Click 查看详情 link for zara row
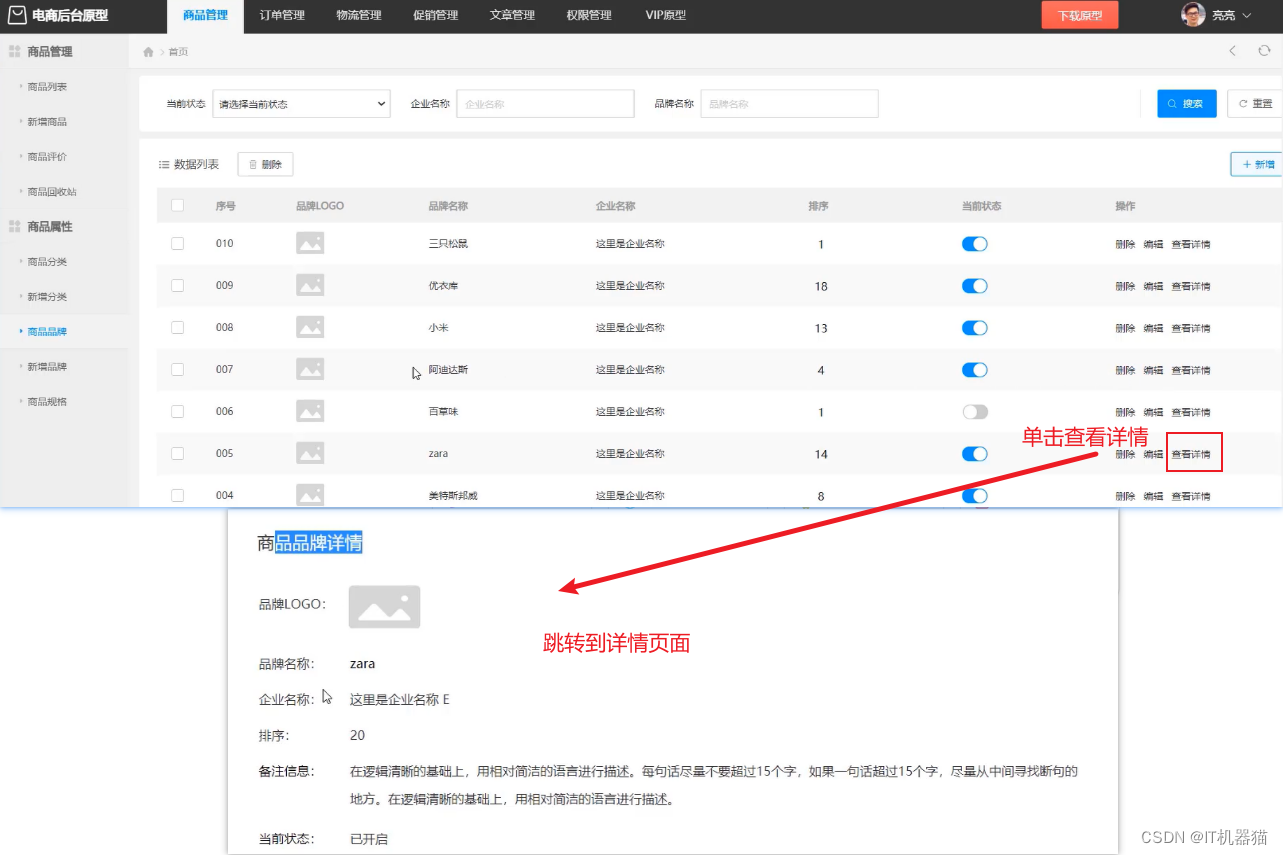Viewport: 1283px width, 855px height. pyautogui.click(x=1191, y=454)
